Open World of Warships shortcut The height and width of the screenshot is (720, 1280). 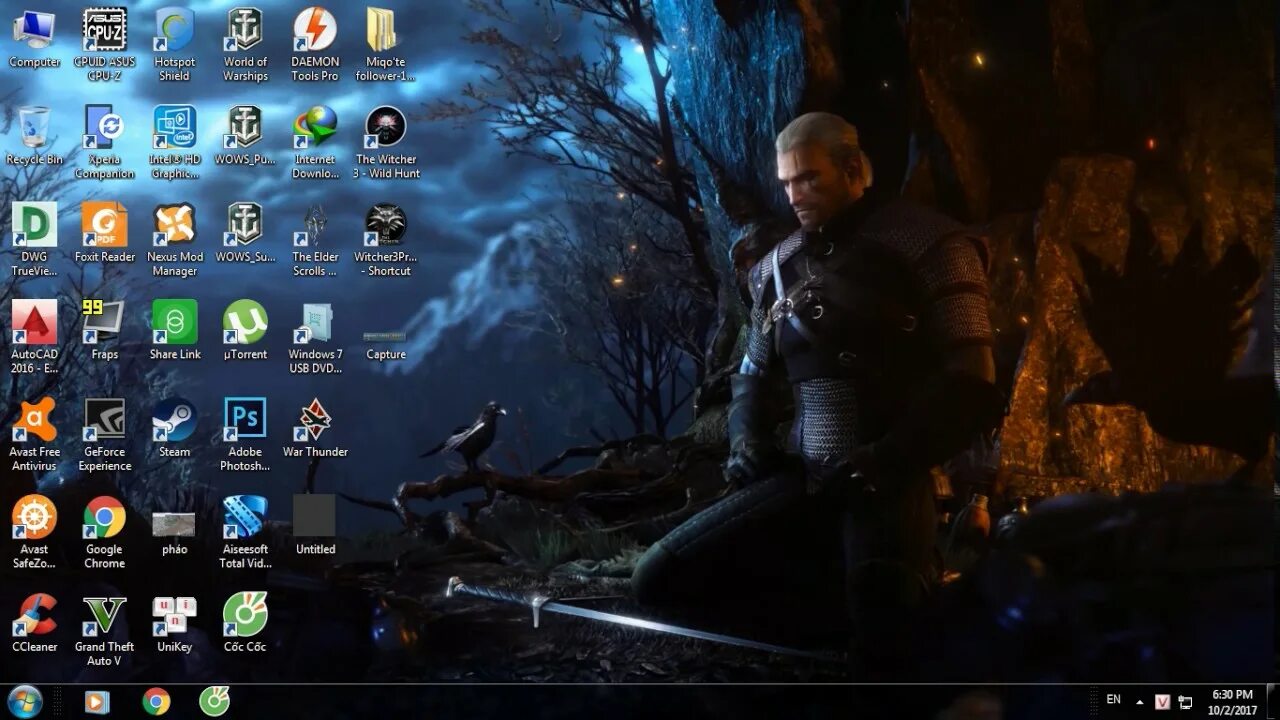point(245,44)
